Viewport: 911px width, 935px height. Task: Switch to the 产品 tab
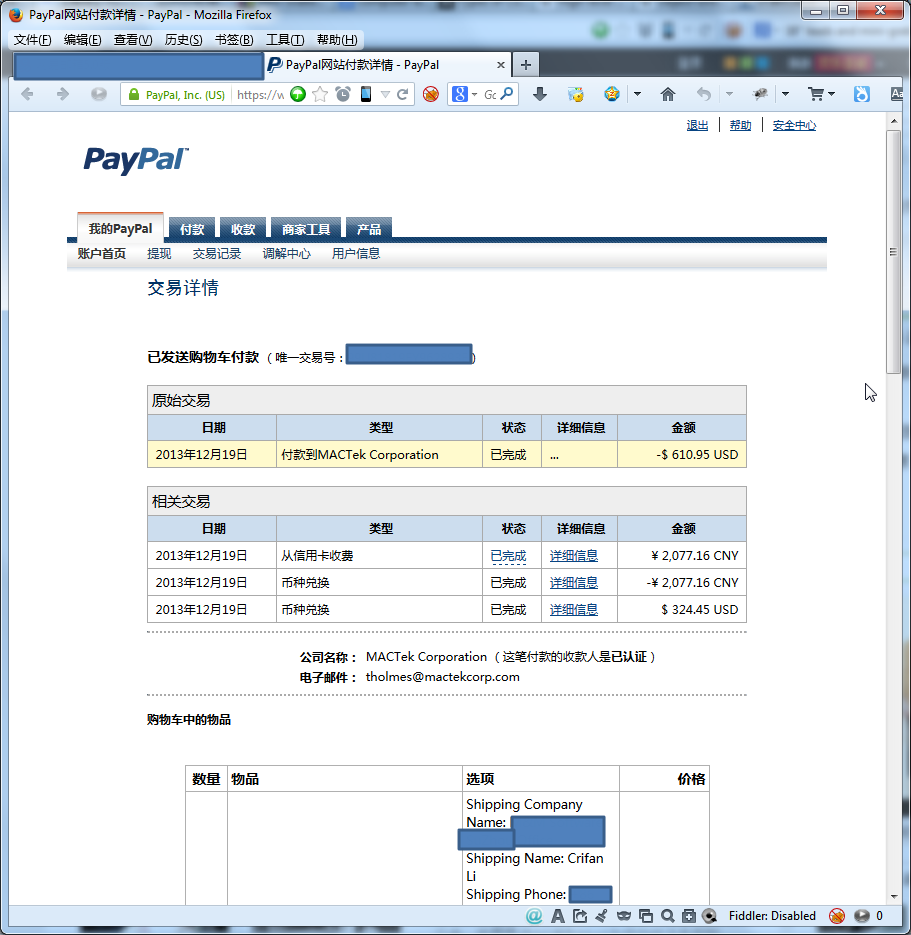369,230
